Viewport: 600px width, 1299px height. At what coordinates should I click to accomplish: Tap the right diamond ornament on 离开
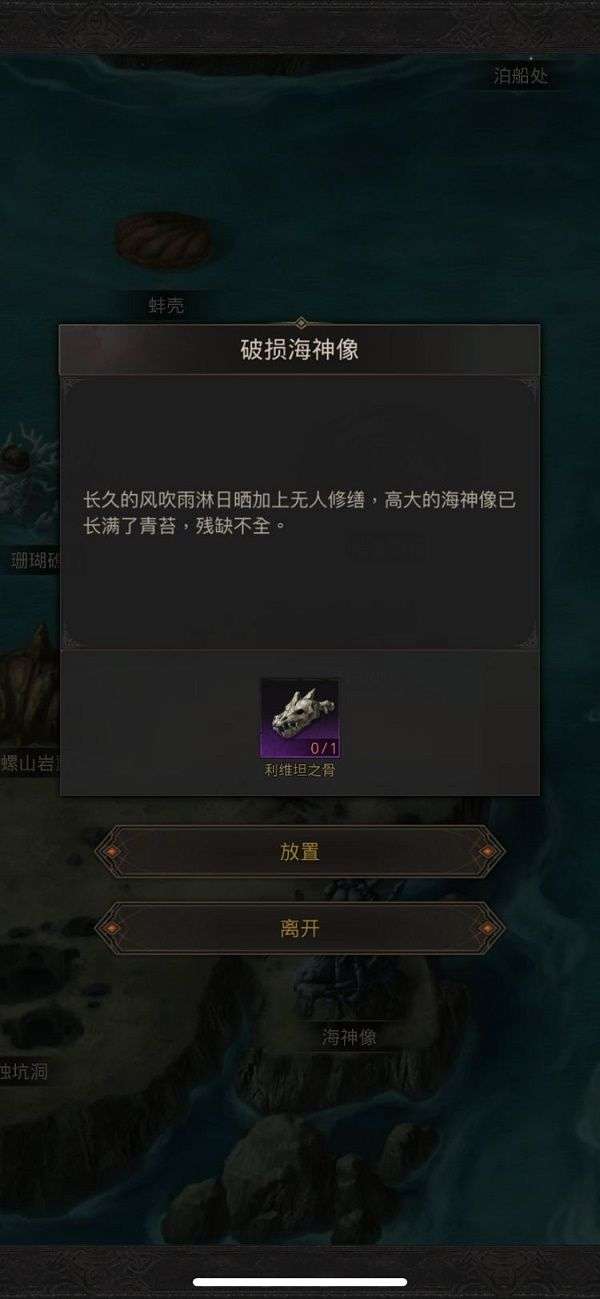pos(486,928)
